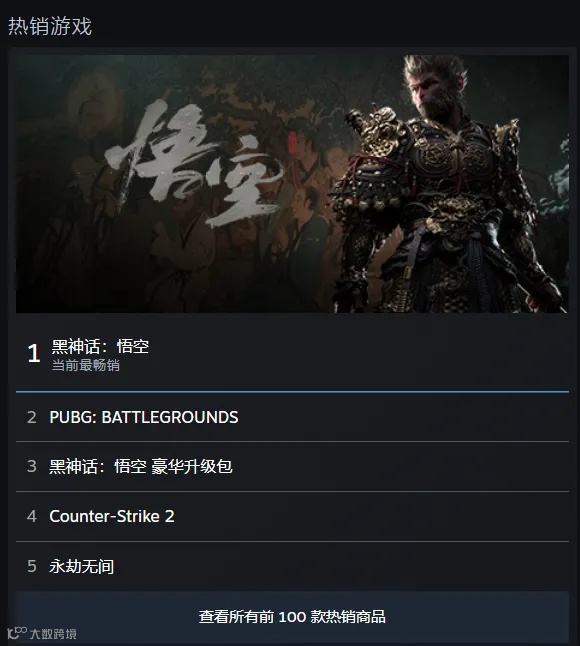Open the 黑神话：悟空 title link
580x646 pixels.
[100, 346]
